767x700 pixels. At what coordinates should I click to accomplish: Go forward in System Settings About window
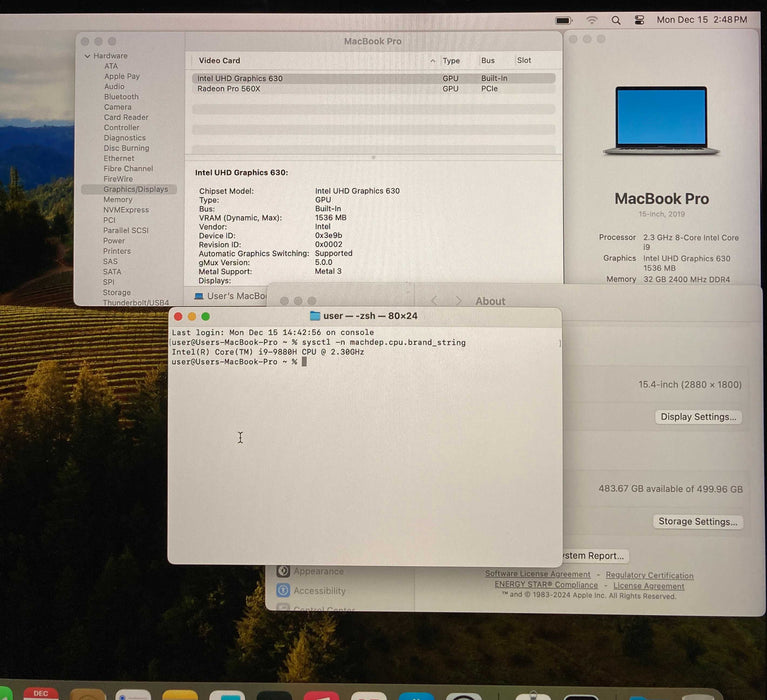coord(458,301)
